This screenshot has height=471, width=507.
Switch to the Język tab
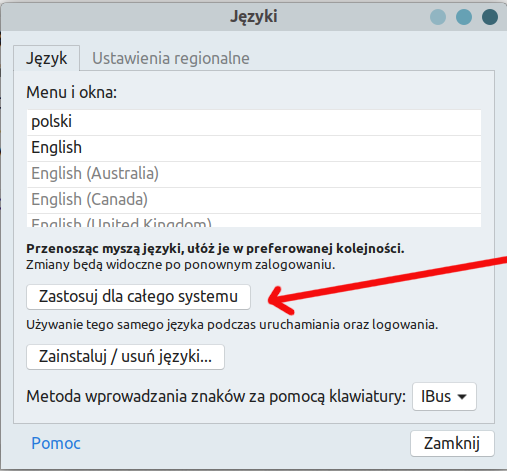point(47,58)
